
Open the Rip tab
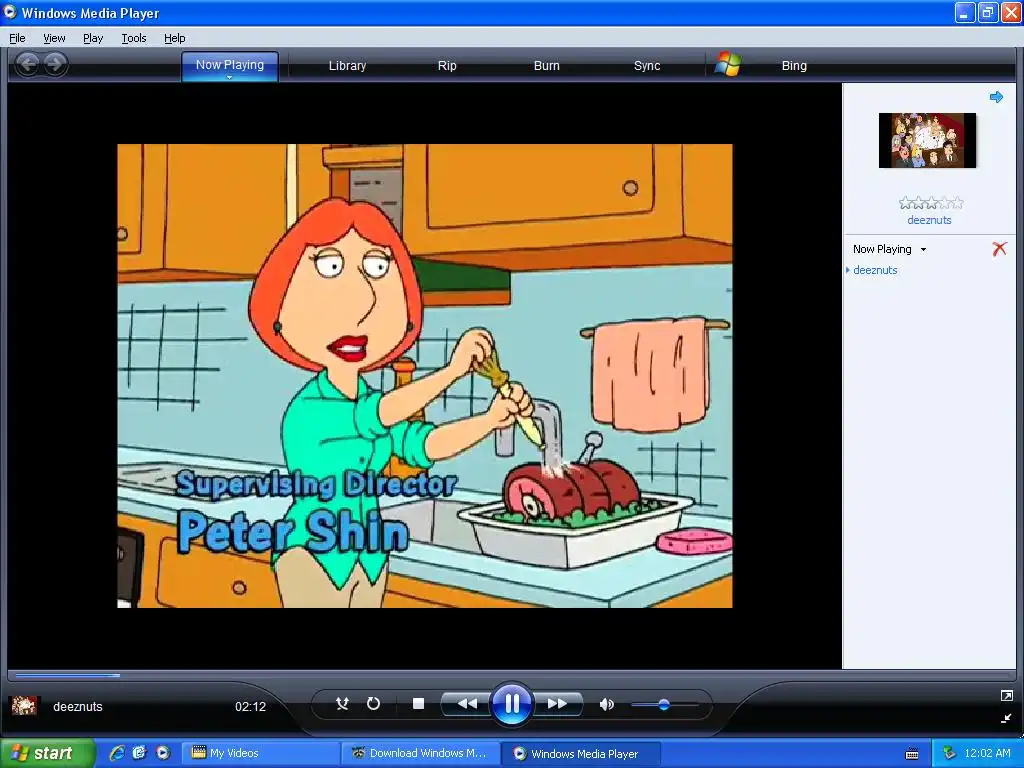447,65
